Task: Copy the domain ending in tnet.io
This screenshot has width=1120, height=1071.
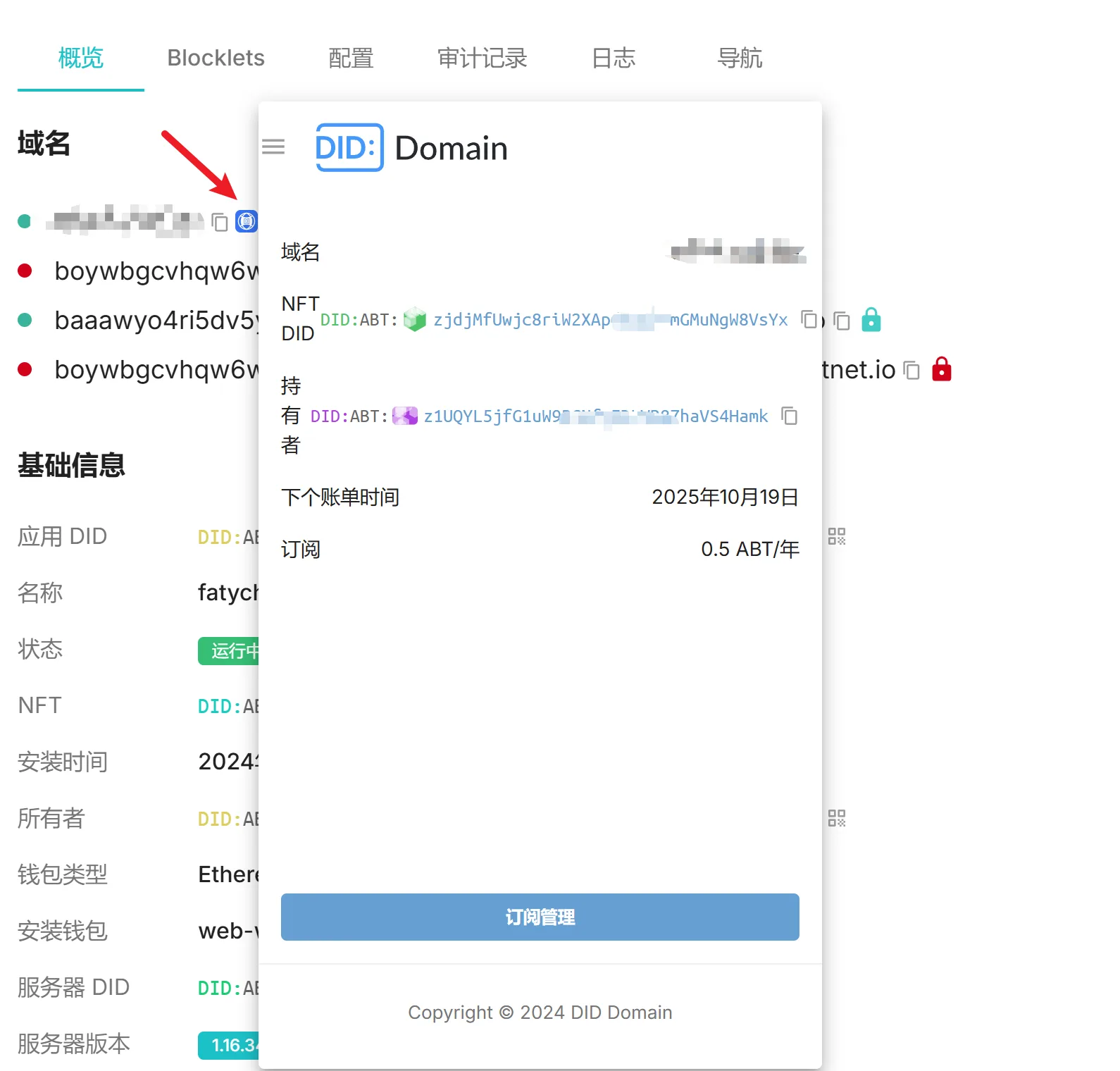Action: 911,371
